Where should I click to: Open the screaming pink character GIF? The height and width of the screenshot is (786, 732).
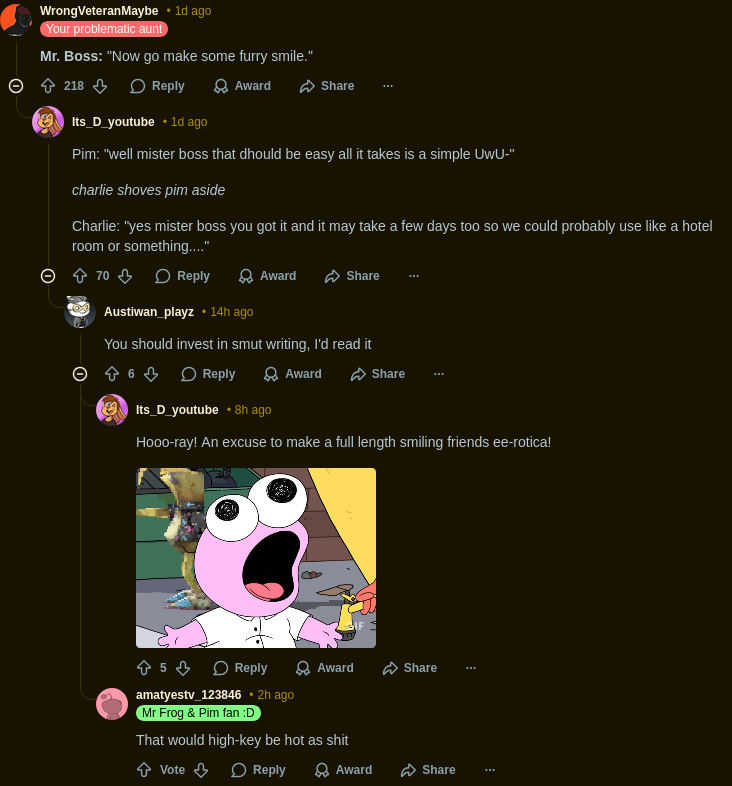click(x=256, y=558)
